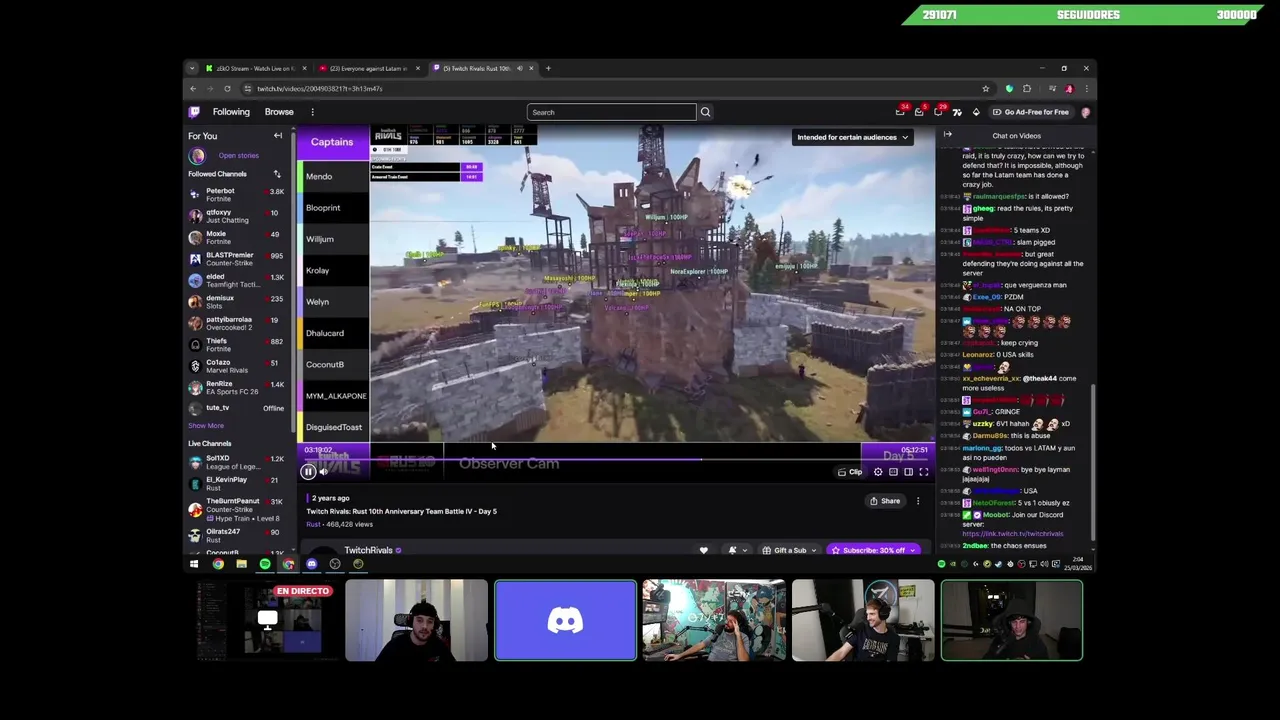Open the Rust category link

pos(313,524)
